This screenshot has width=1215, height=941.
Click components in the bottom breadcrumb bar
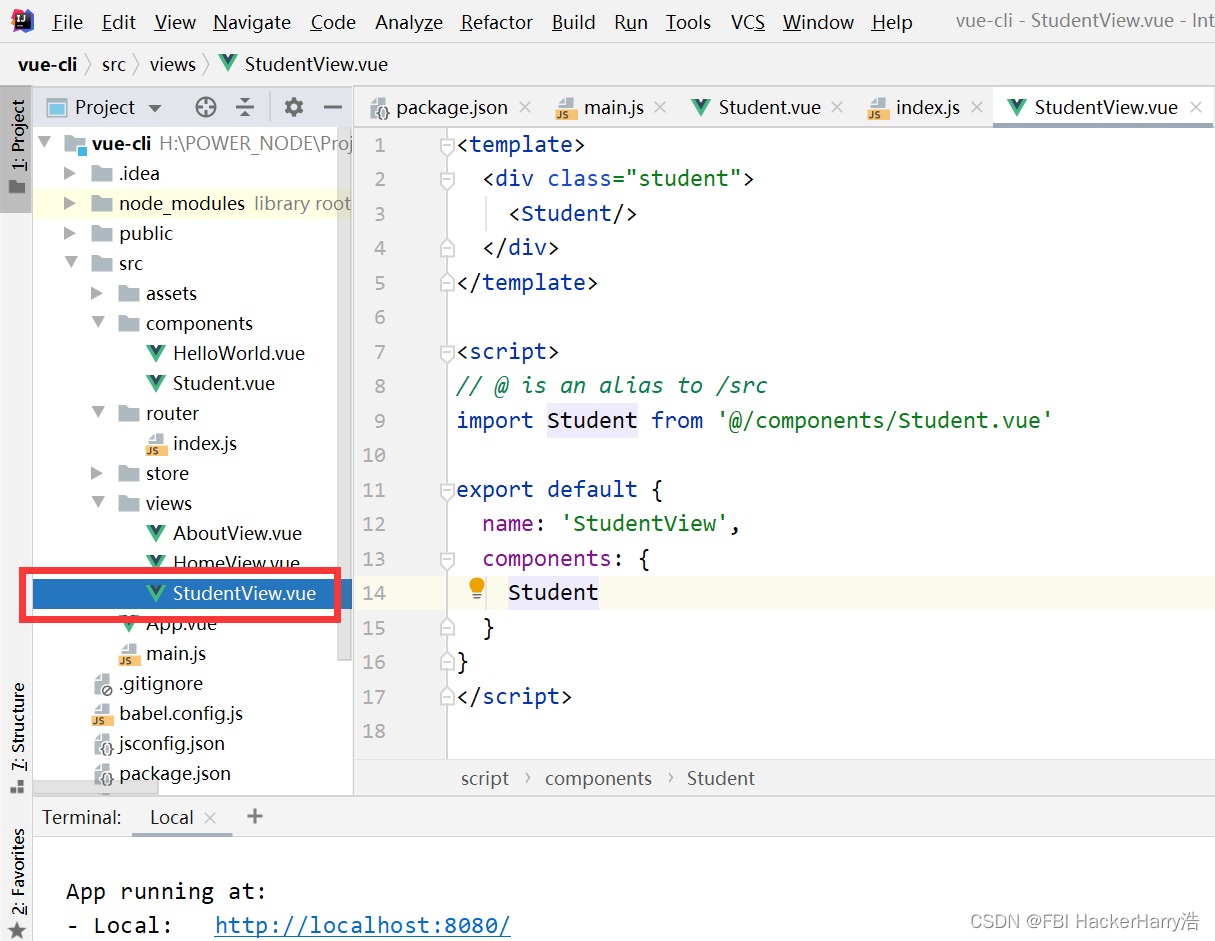point(598,778)
